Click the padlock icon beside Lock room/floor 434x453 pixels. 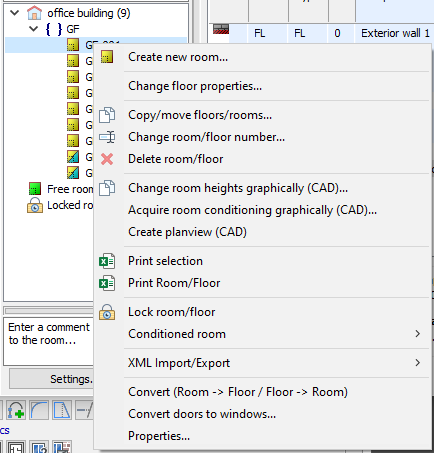107,312
